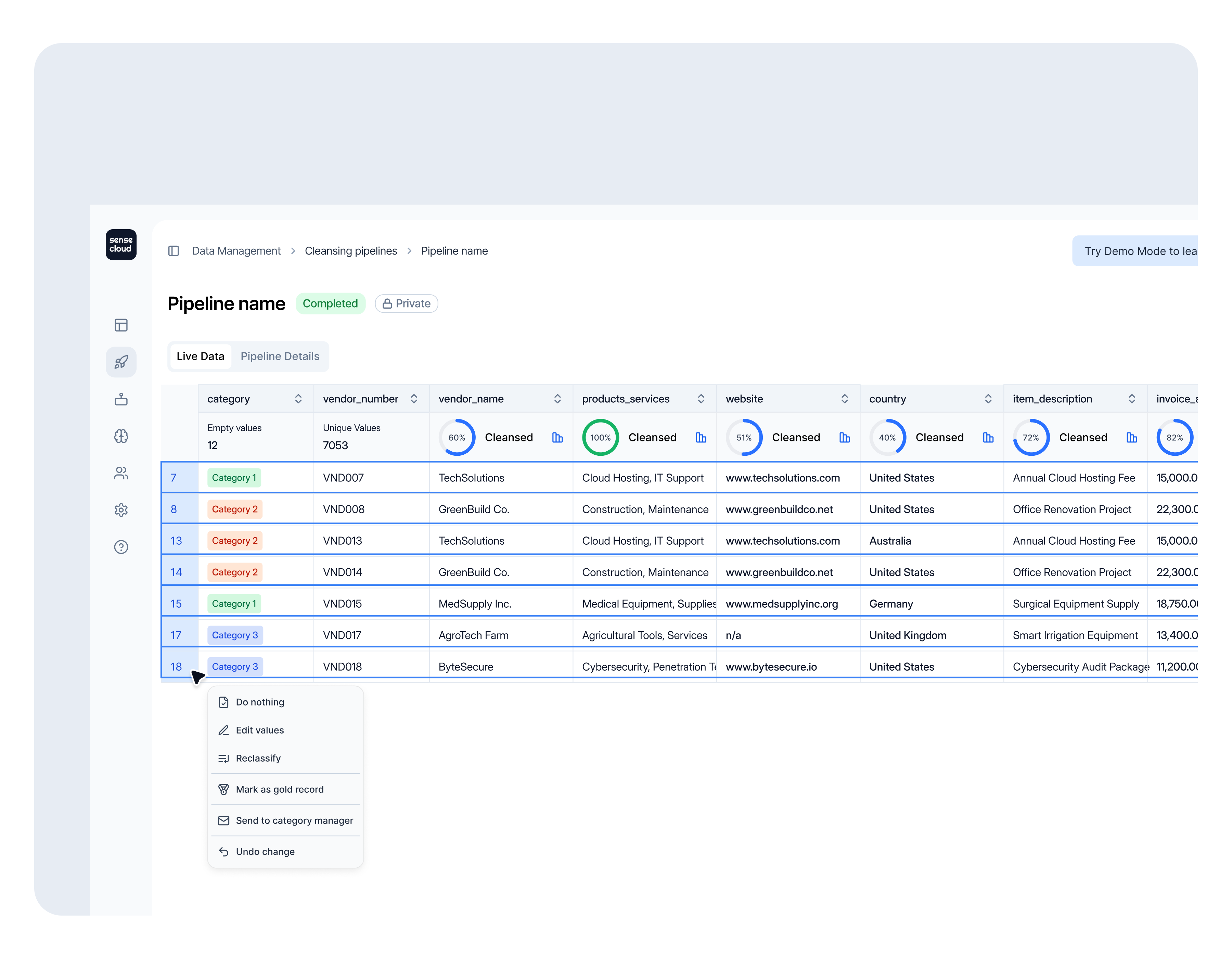Click the 51% website progress ring
The height and width of the screenshot is (958, 1232).
click(x=744, y=438)
